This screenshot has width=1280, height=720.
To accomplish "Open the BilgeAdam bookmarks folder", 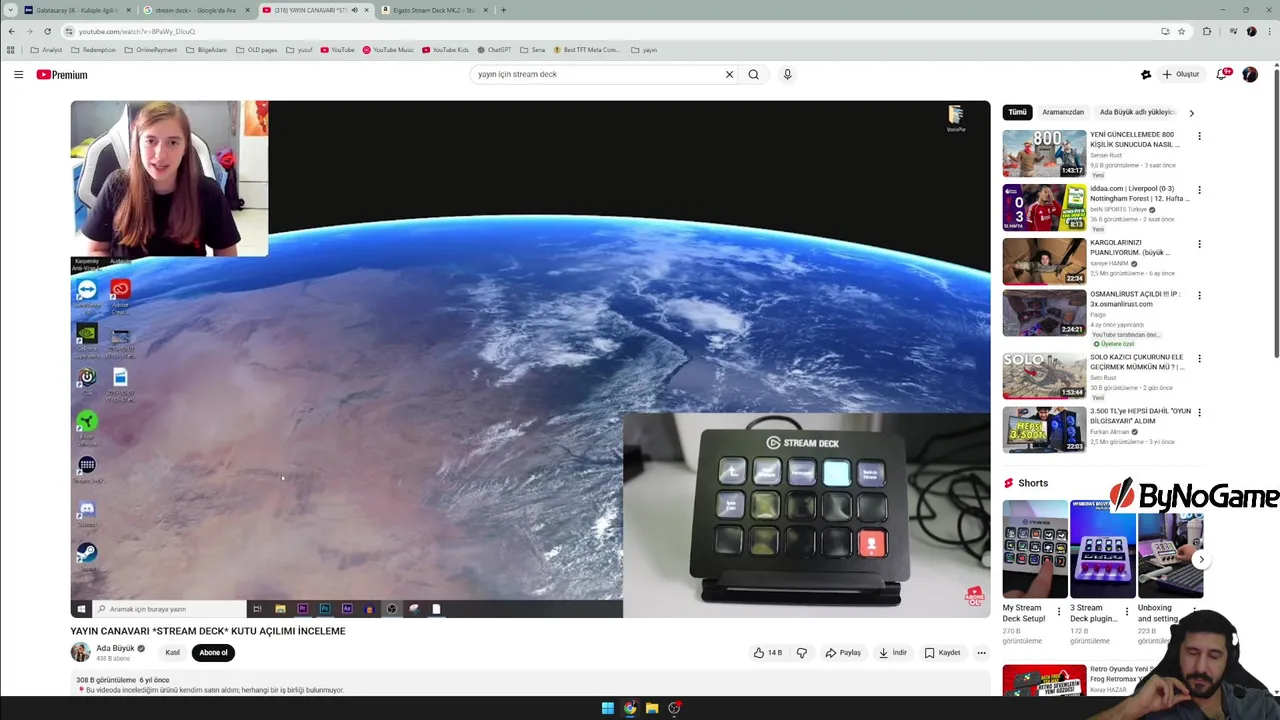I will coord(206,50).
